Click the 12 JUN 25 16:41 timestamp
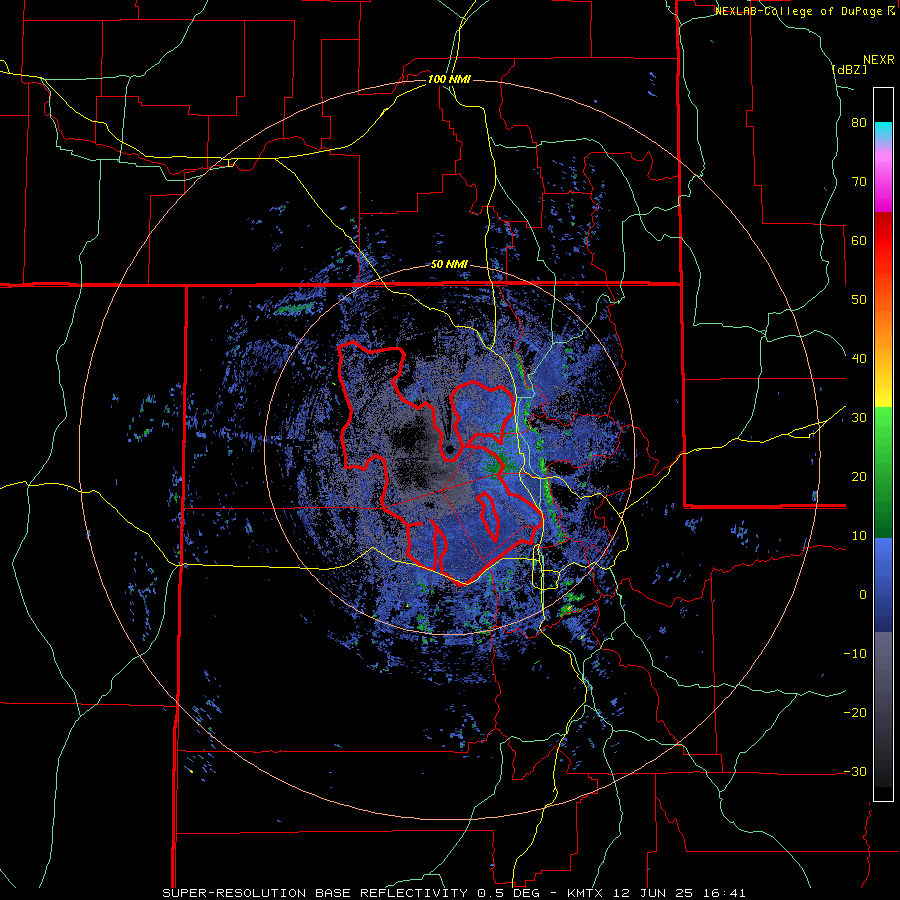This screenshot has height=900, width=900. point(682,893)
